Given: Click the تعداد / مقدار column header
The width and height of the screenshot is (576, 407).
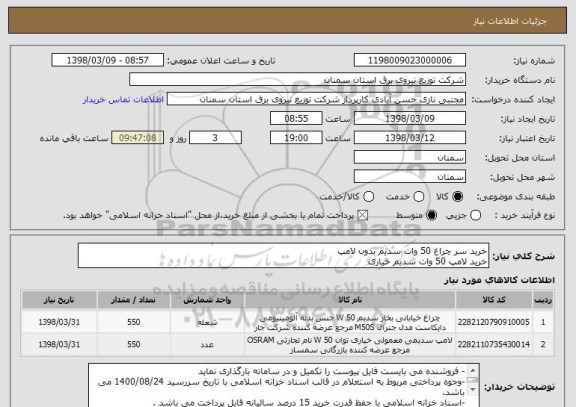Looking at the screenshot, I should [133, 300].
